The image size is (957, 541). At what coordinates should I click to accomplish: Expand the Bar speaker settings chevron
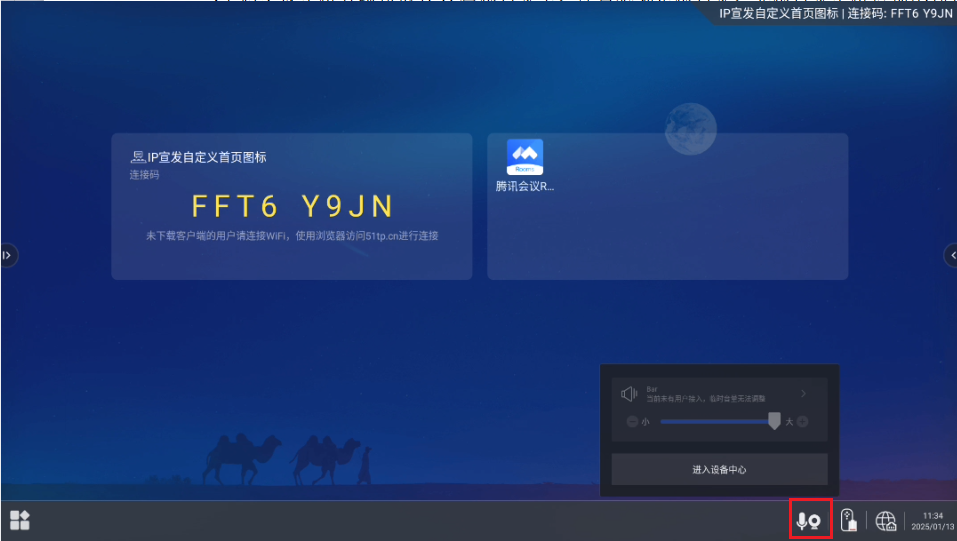pyautogui.click(x=803, y=394)
